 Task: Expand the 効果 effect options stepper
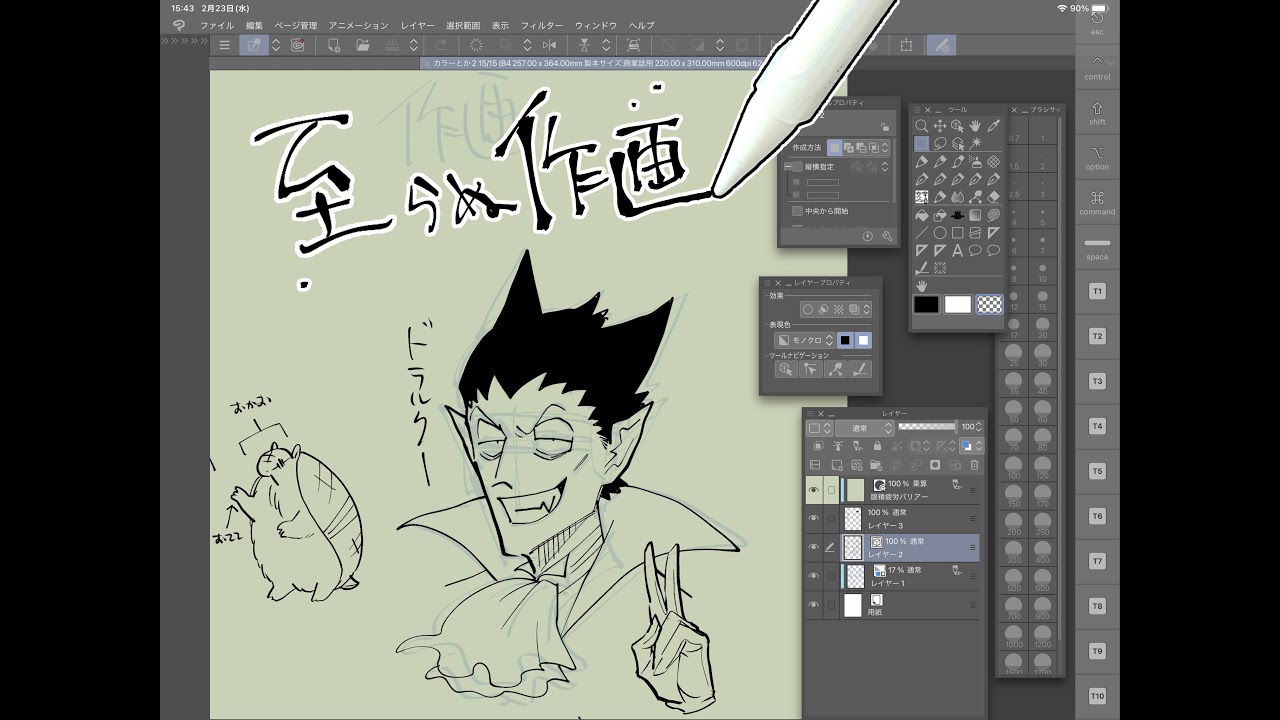pyautogui.click(x=867, y=310)
